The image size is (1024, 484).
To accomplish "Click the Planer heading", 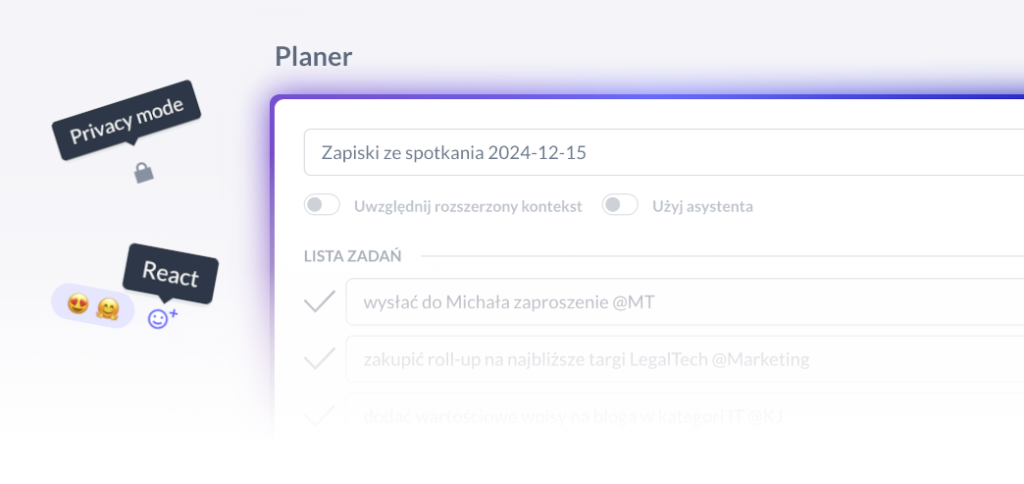I will pyautogui.click(x=313, y=57).
